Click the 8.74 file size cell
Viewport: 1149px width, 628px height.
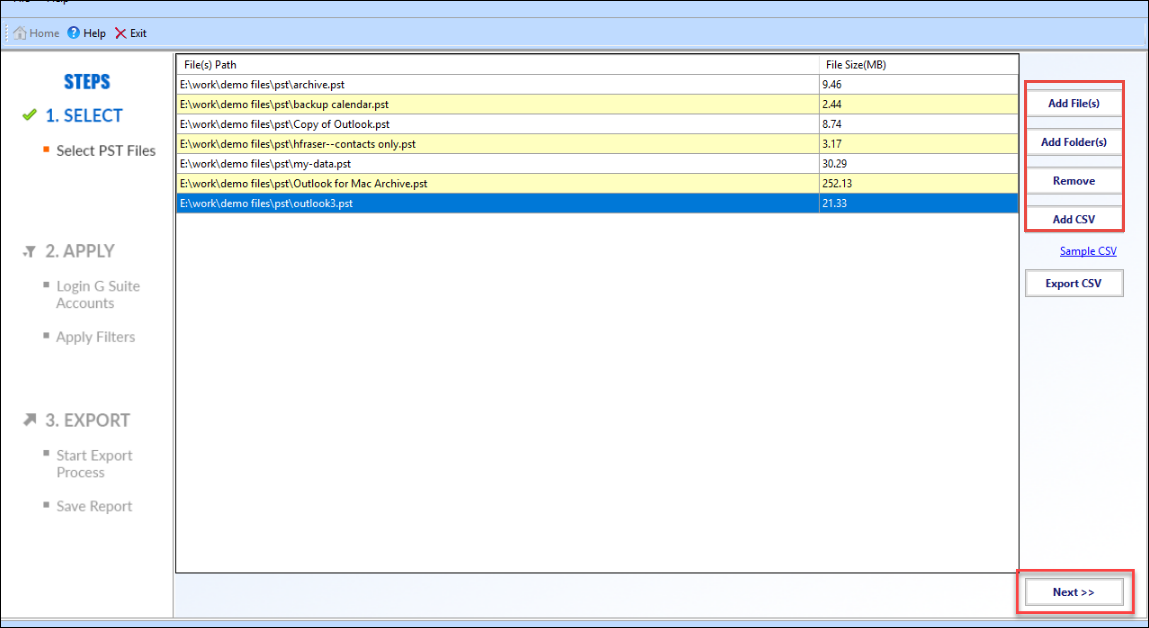point(918,124)
